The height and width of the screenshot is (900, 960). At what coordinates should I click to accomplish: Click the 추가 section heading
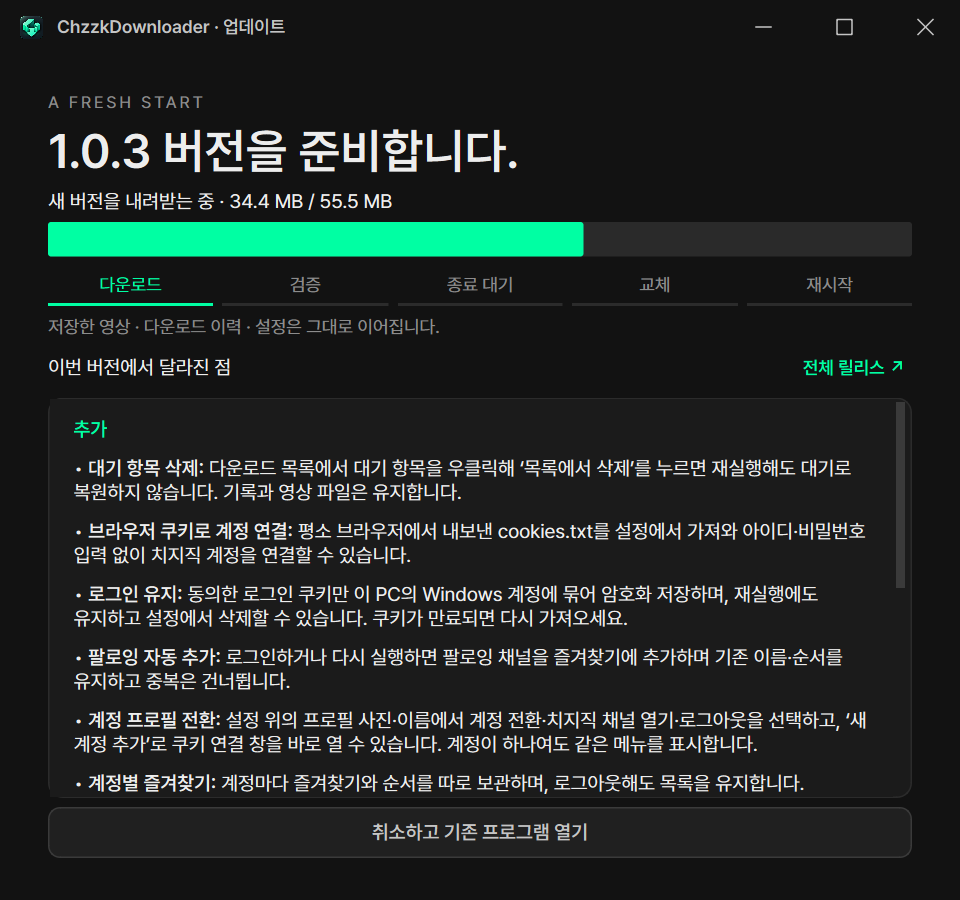point(90,429)
